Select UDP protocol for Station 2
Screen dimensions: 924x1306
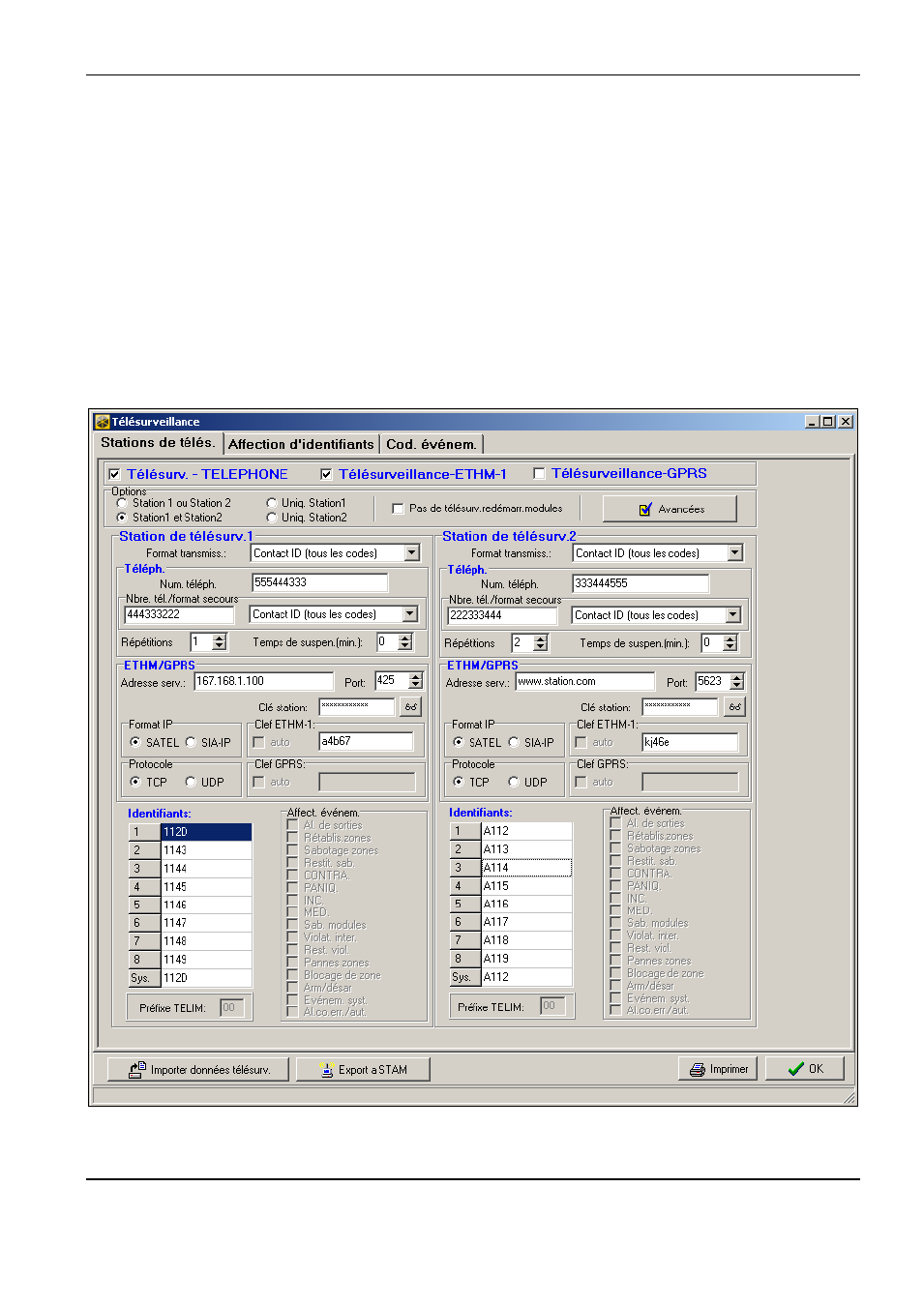[x=514, y=782]
